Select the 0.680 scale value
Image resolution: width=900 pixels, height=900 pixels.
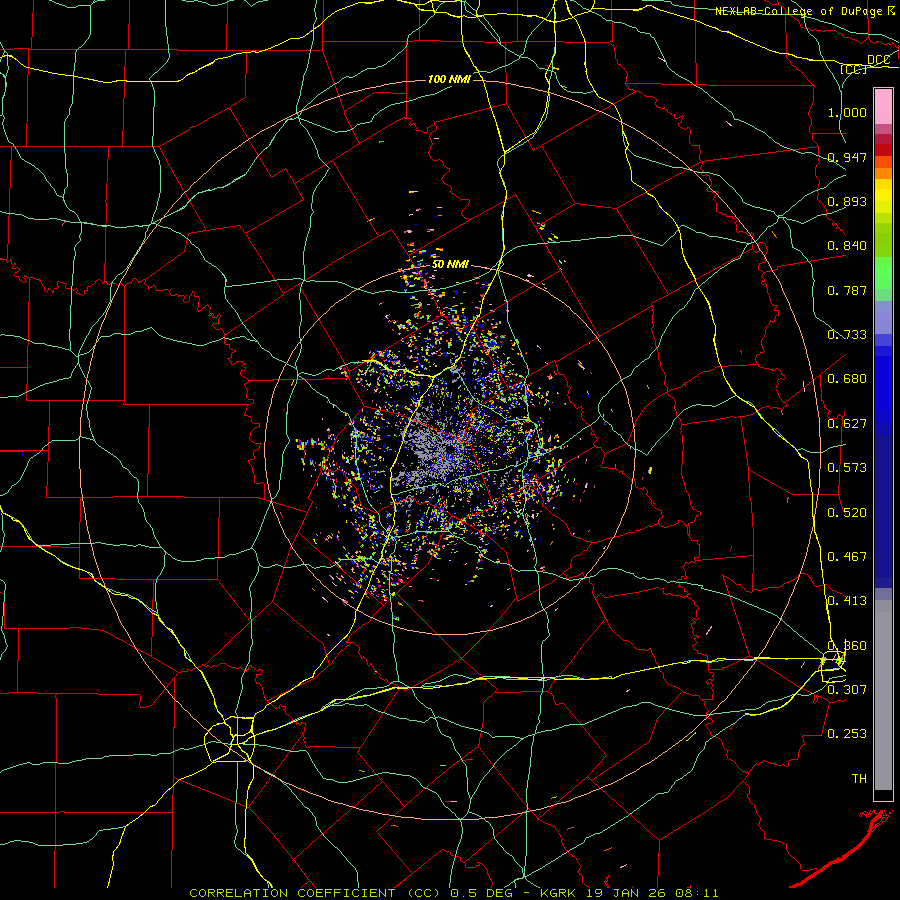847,379
